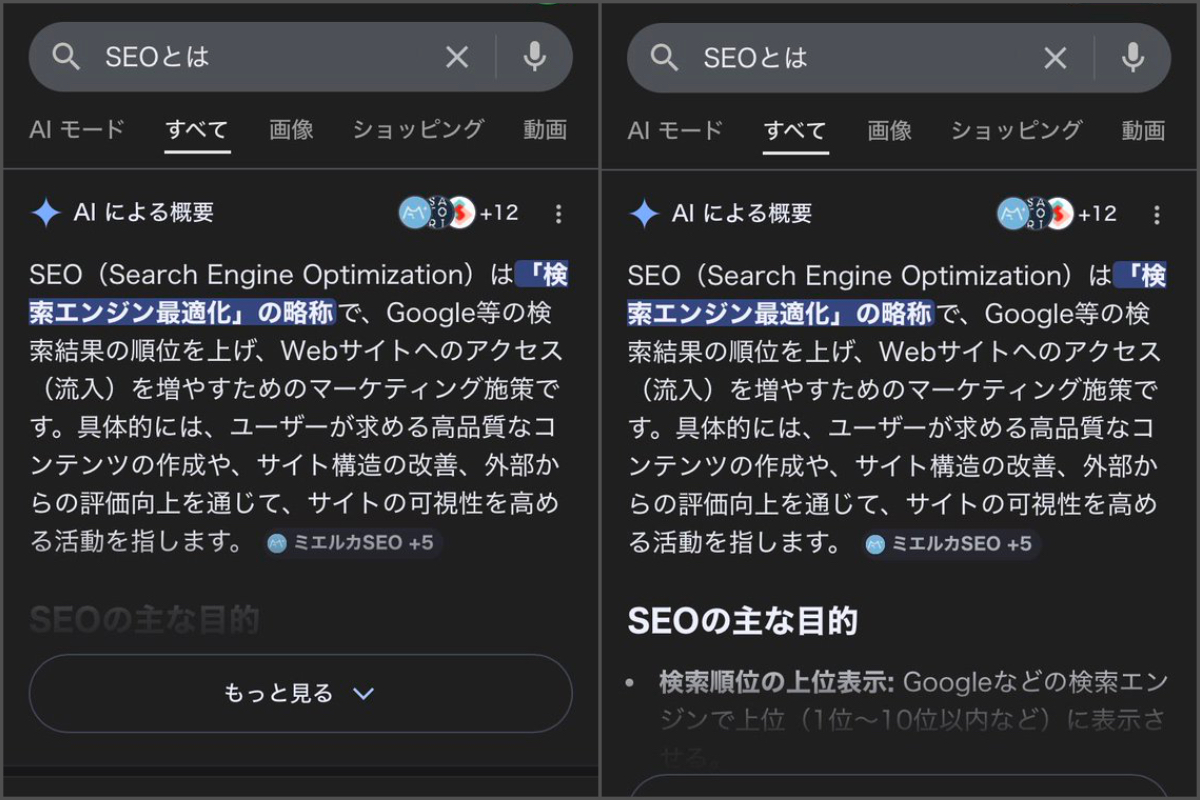Clear the search query in the right screenshot
Image resolution: width=1200 pixels, height=800 pixels.
coord(1055,58)
